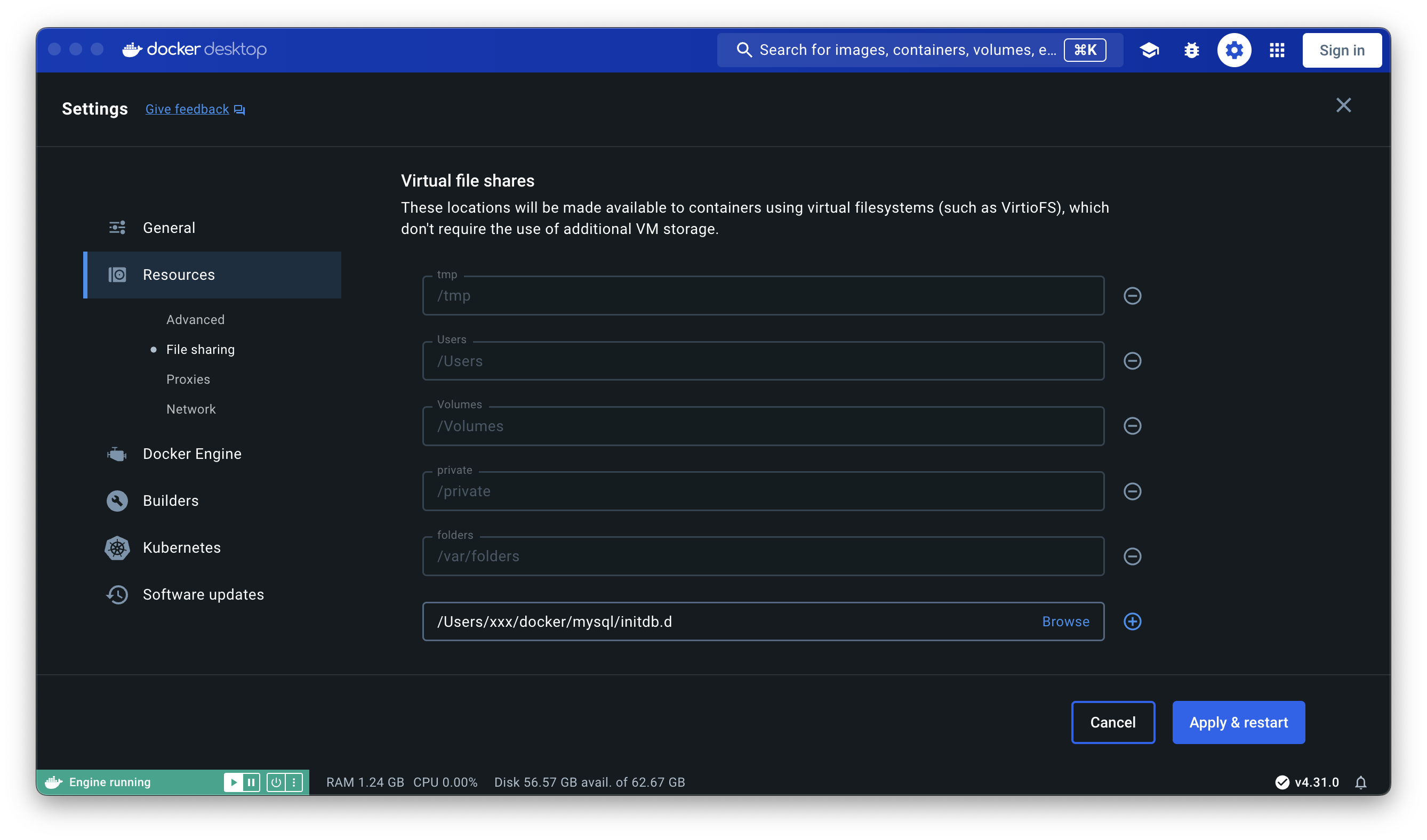Pause the Docker engine

[x=251, y=782]
